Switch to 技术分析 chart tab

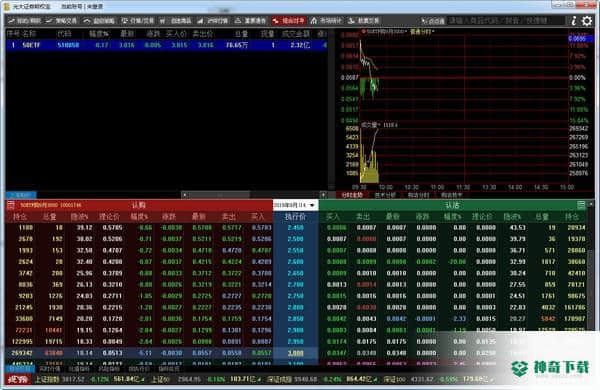point(385,195)
